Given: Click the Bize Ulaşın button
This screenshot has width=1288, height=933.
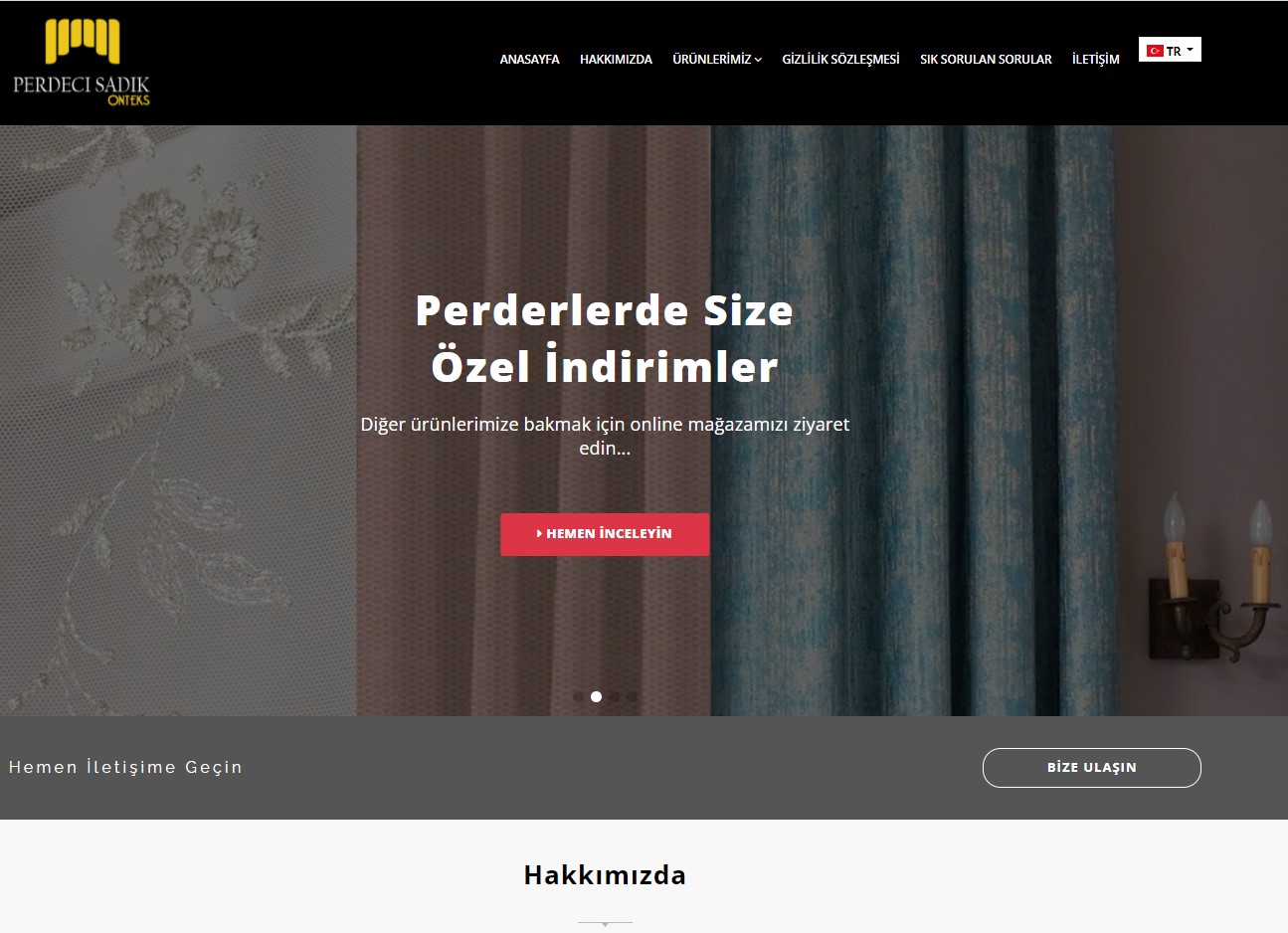Looking at the screenshot, I should click(x=1092, y=768).
